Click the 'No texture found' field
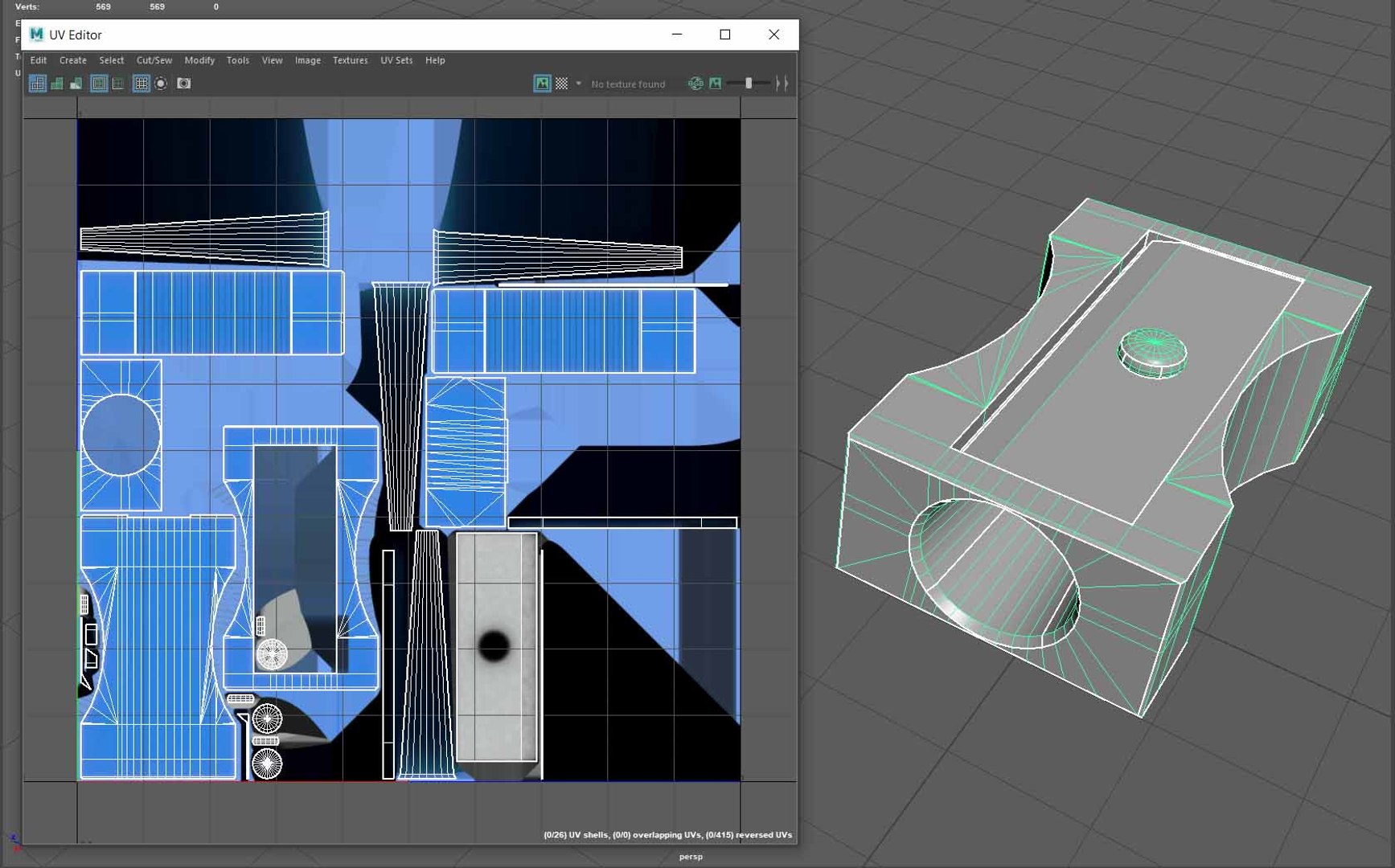The width and height of the screenshot is (1395, 868). (x=628, y=84)
